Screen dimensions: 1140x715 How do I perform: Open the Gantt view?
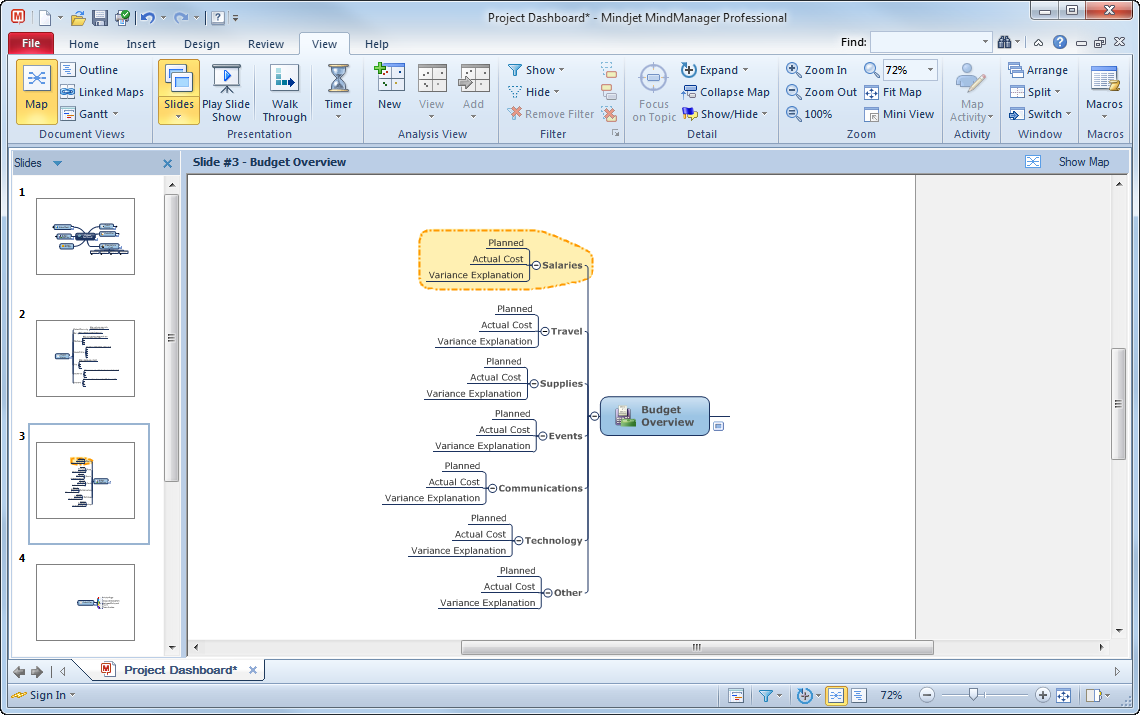[89, 113]
